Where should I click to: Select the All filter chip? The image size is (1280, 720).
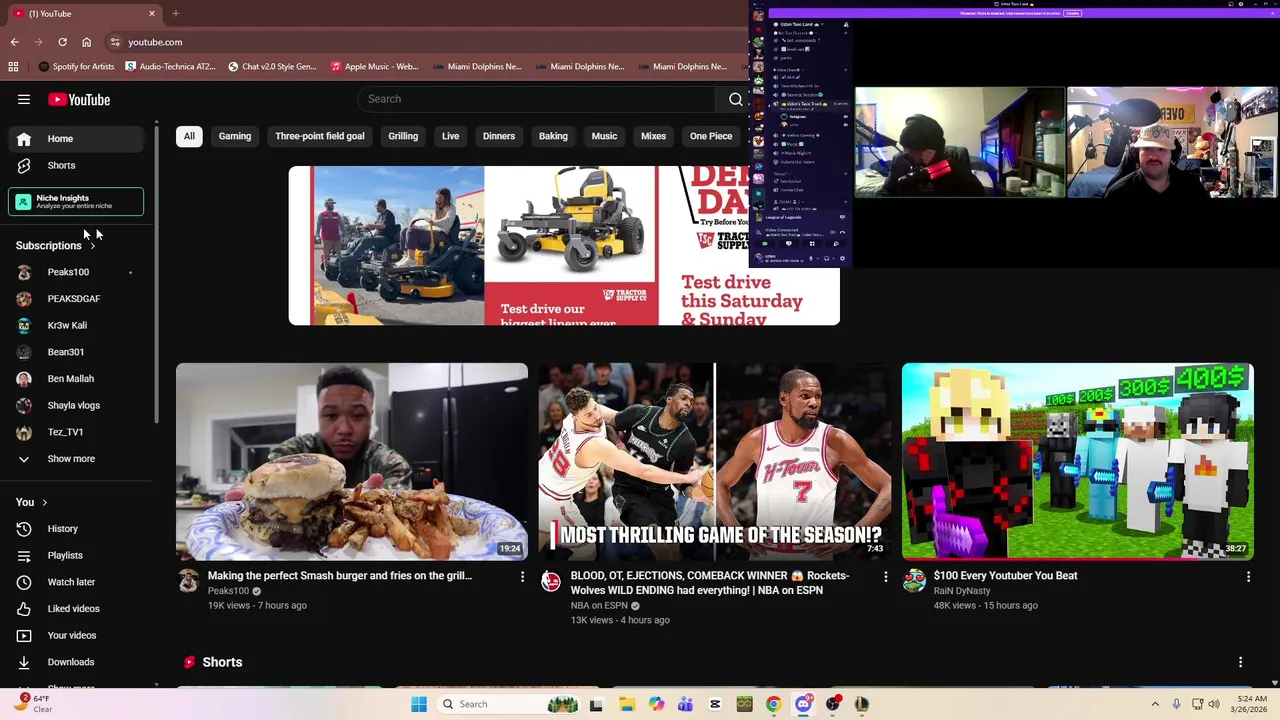(189, 136)
